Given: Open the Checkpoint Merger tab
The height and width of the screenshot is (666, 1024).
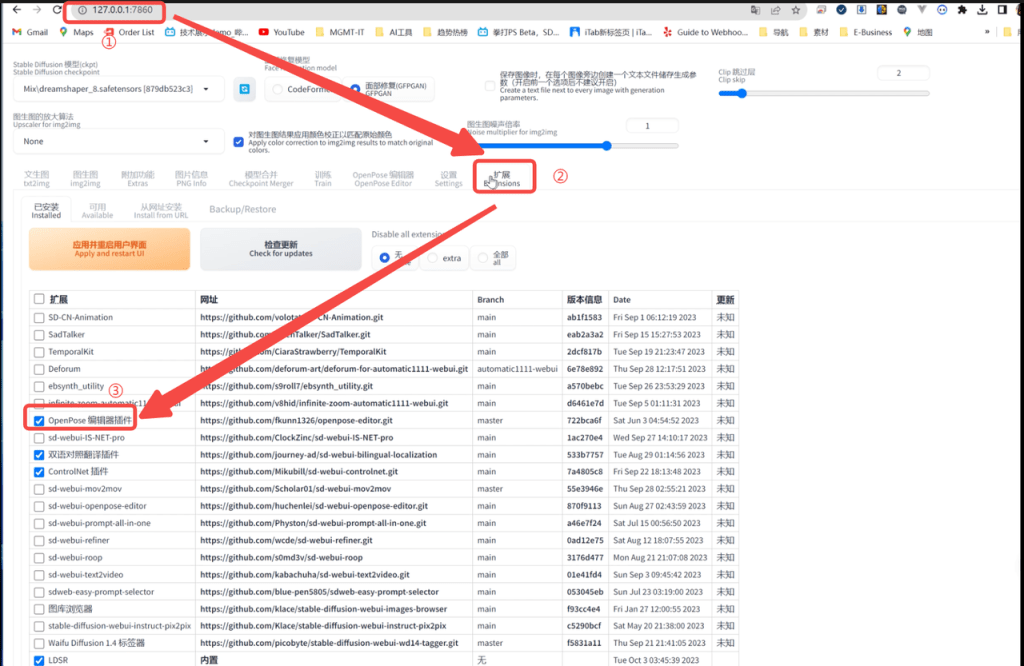Looking at the screenshot, I should 261,178.
